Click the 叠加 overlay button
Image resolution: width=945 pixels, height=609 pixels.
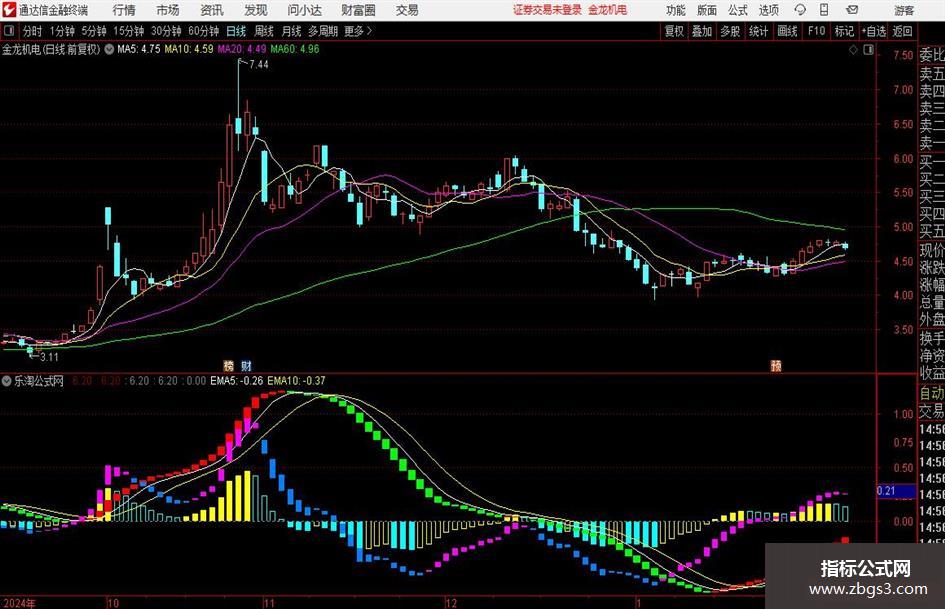coord(702,31)
